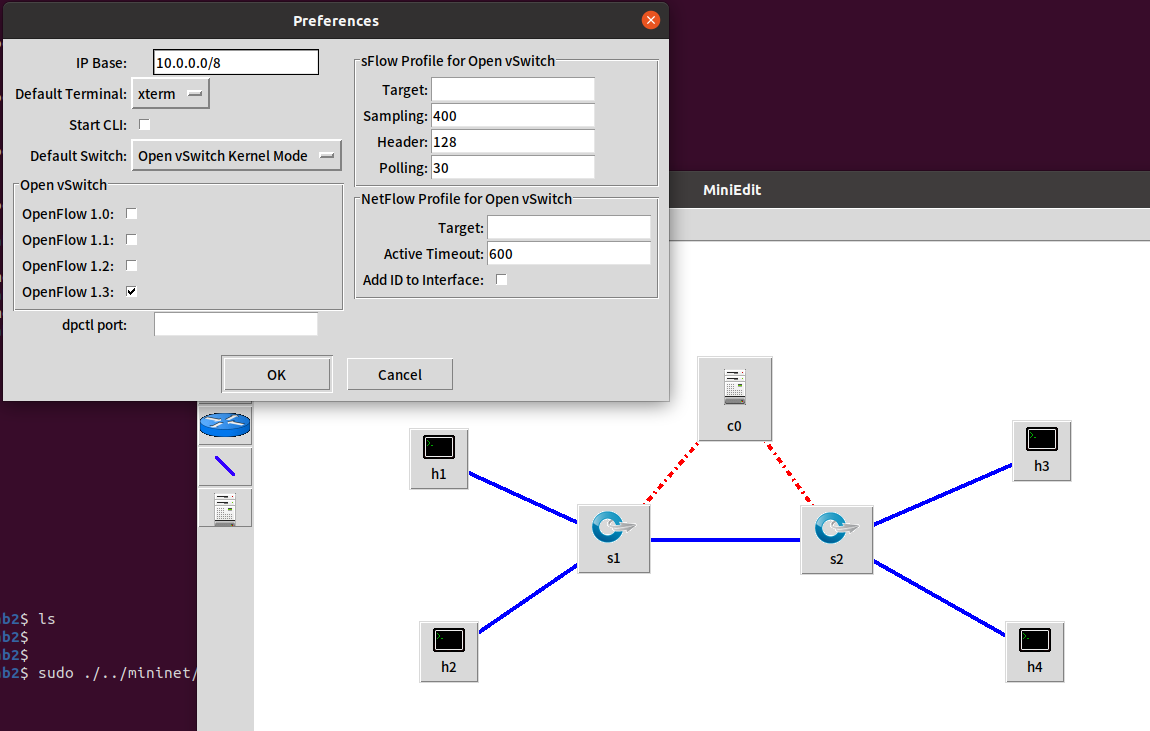Click the blue link between s1 and s2

pyautogui.click(x=725, y=540)
